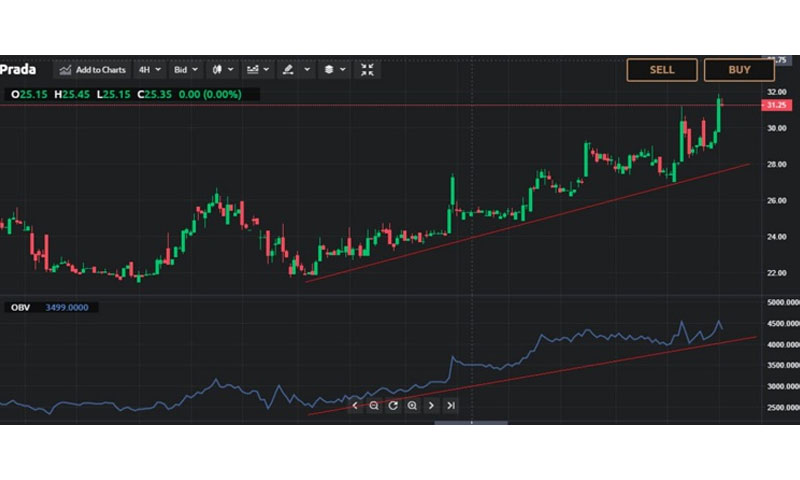This screenshot has width=800, height=480.
Task: Open the layers stack icon
Action: tap(329, 70)
